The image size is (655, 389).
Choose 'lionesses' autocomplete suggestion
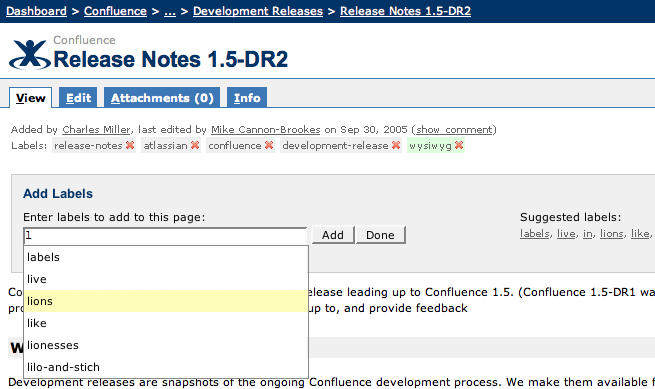click(166, 345)
